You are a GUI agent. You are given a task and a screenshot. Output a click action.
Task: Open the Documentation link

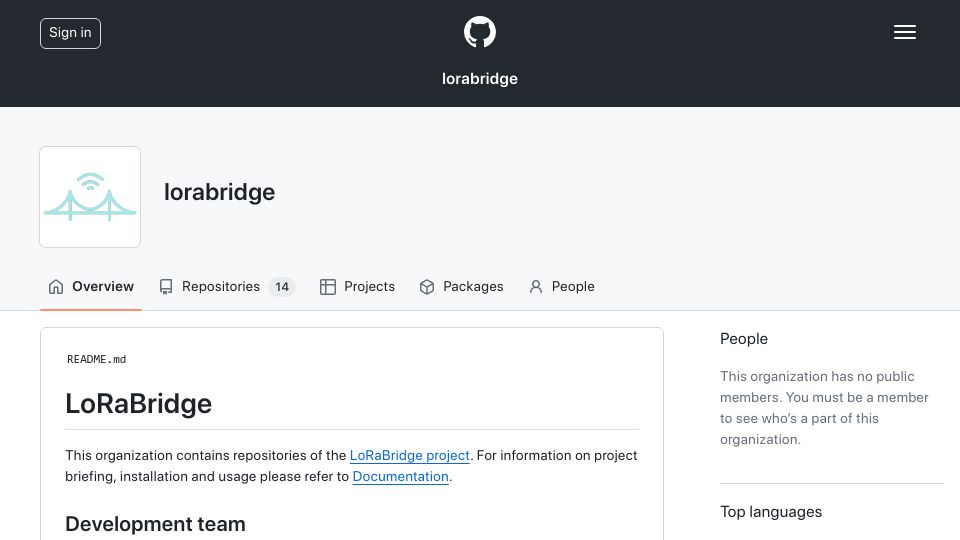tap(400, 476)
